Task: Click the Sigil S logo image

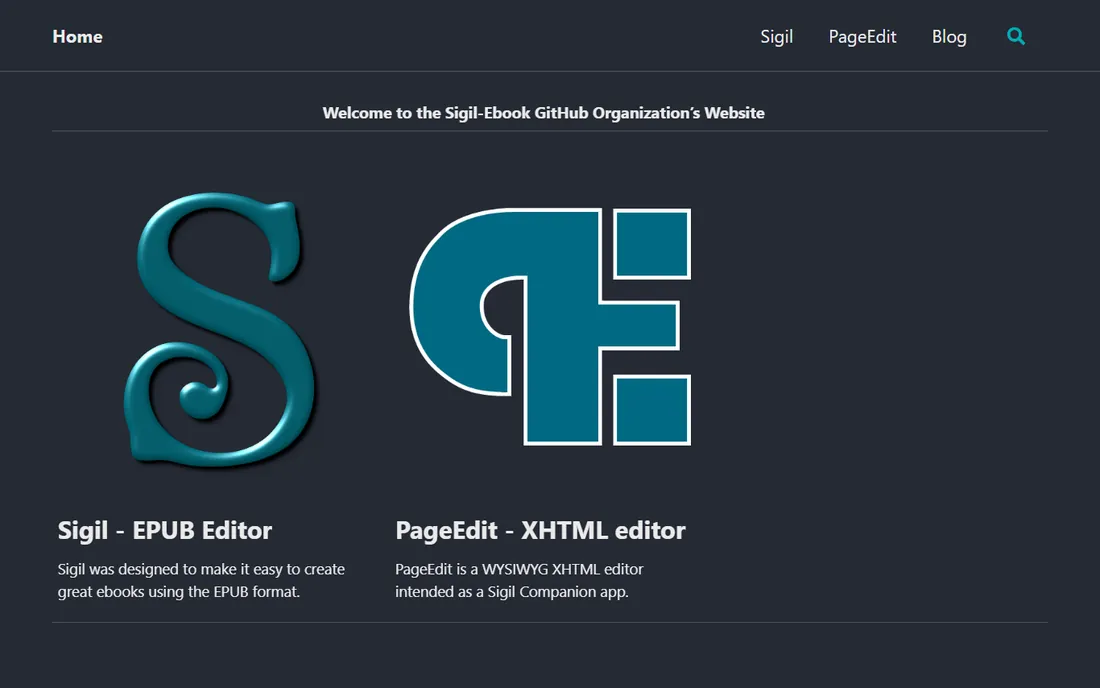Action: (x=220, y=329)
